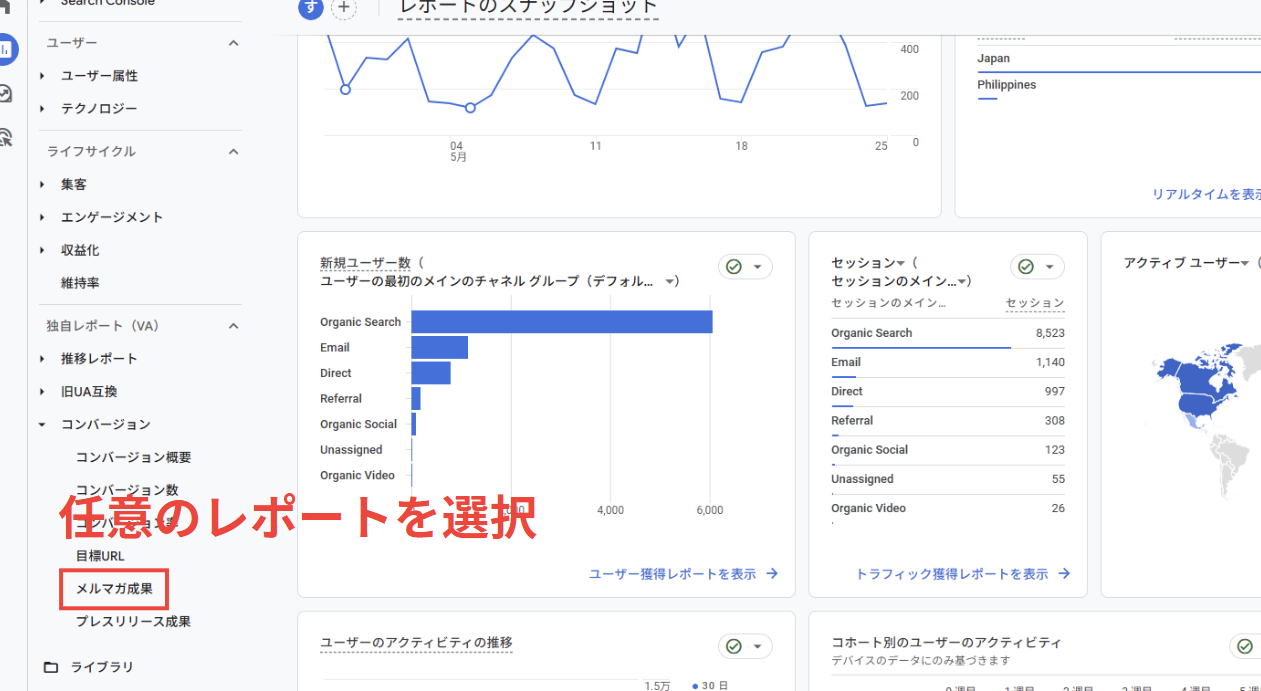Collapse the 独自レポート（VA） section
1261x691 pixels.
[x=233, y=326]
